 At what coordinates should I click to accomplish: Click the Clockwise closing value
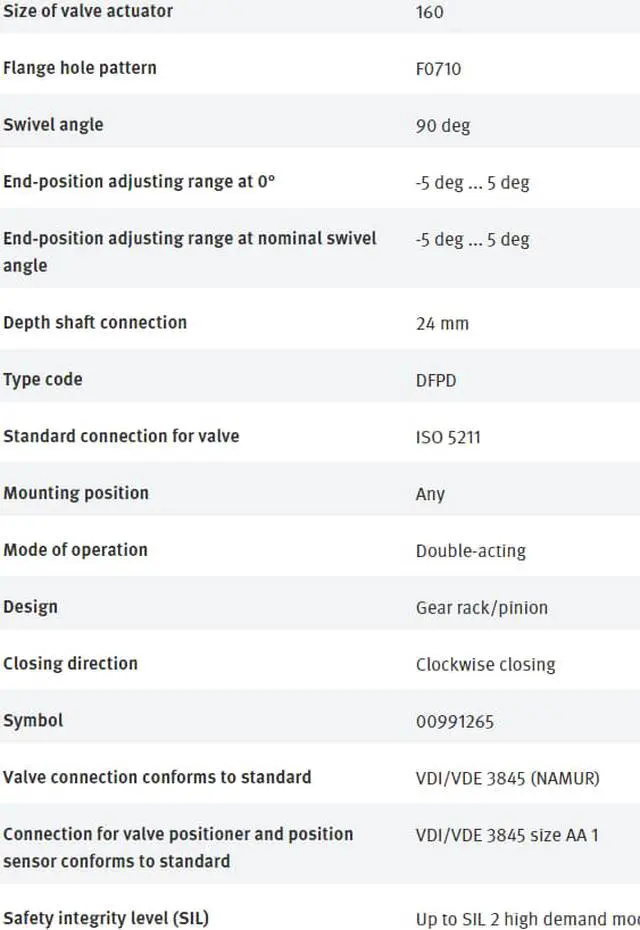tap(486, 664)
